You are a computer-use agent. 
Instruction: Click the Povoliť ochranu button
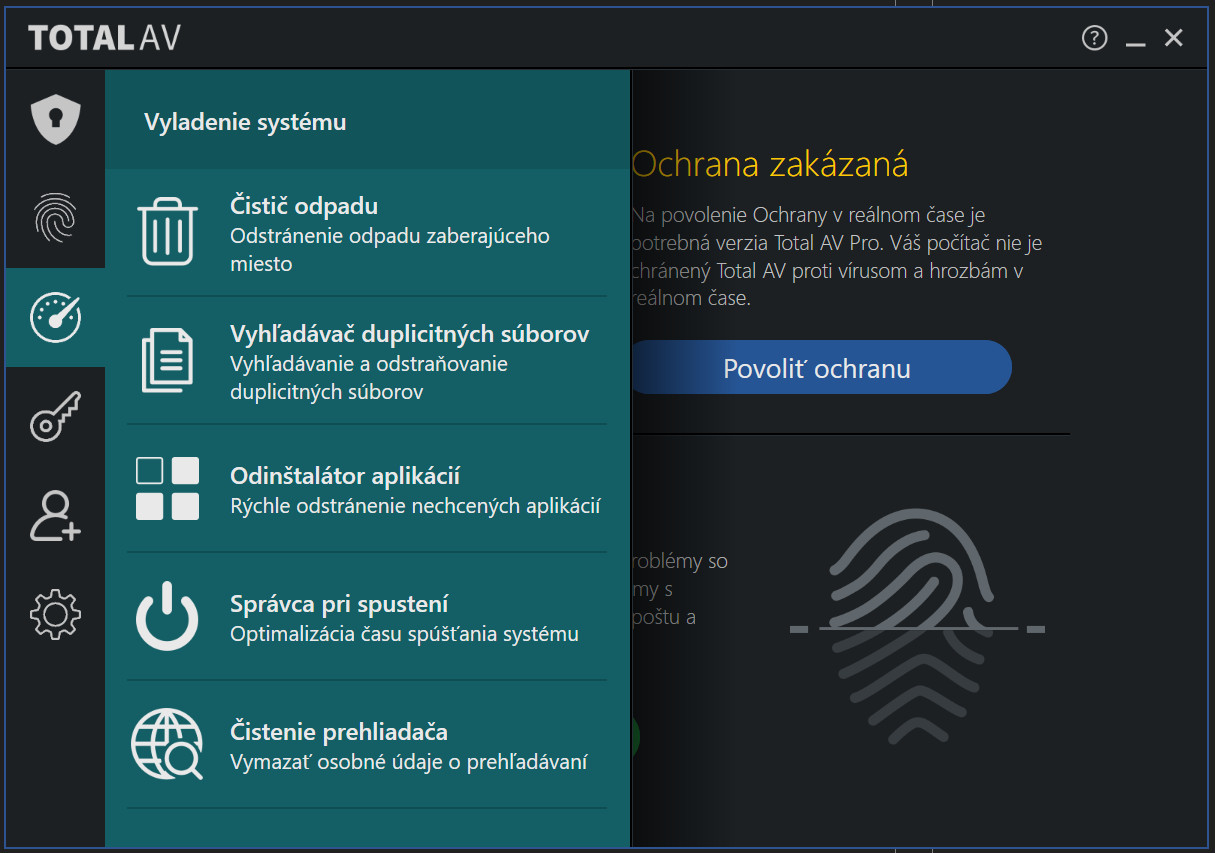pos(820,367)
